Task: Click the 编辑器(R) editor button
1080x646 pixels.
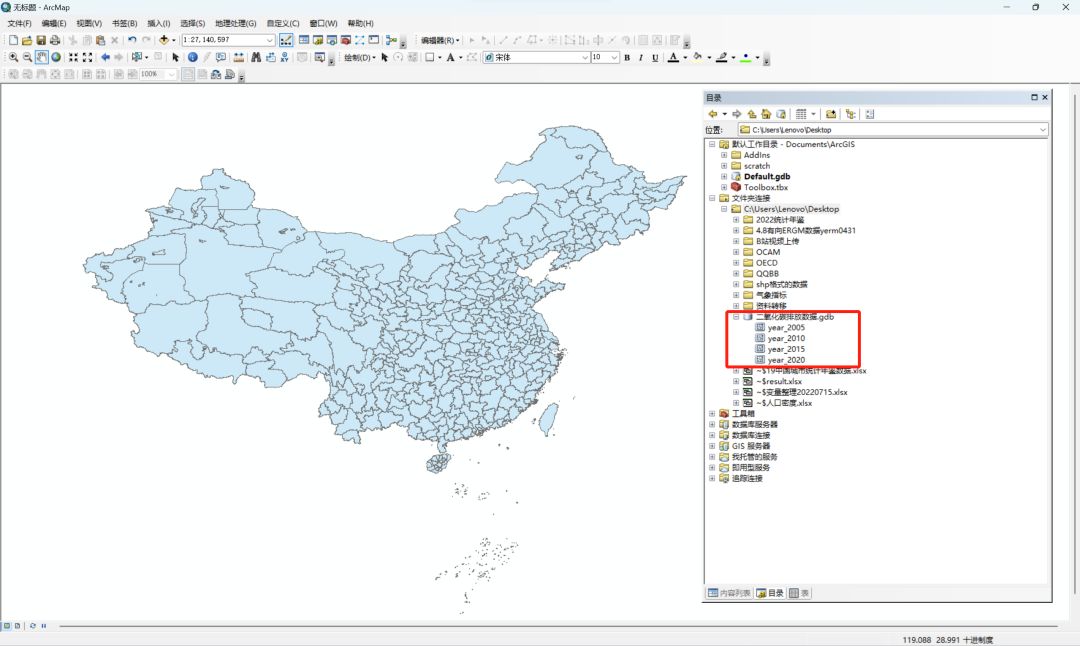Action: coord(437,40)
